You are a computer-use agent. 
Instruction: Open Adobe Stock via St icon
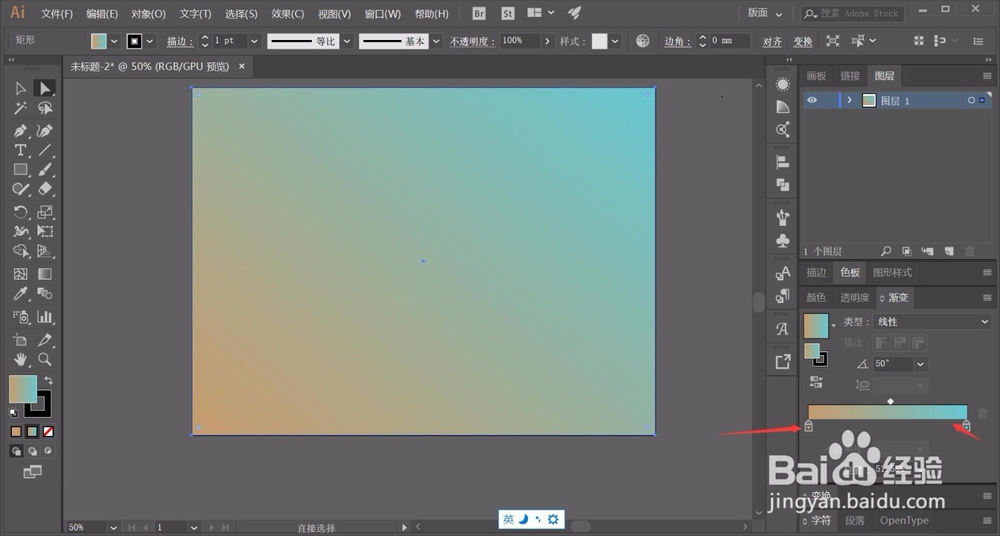click(x=508, y=13)
